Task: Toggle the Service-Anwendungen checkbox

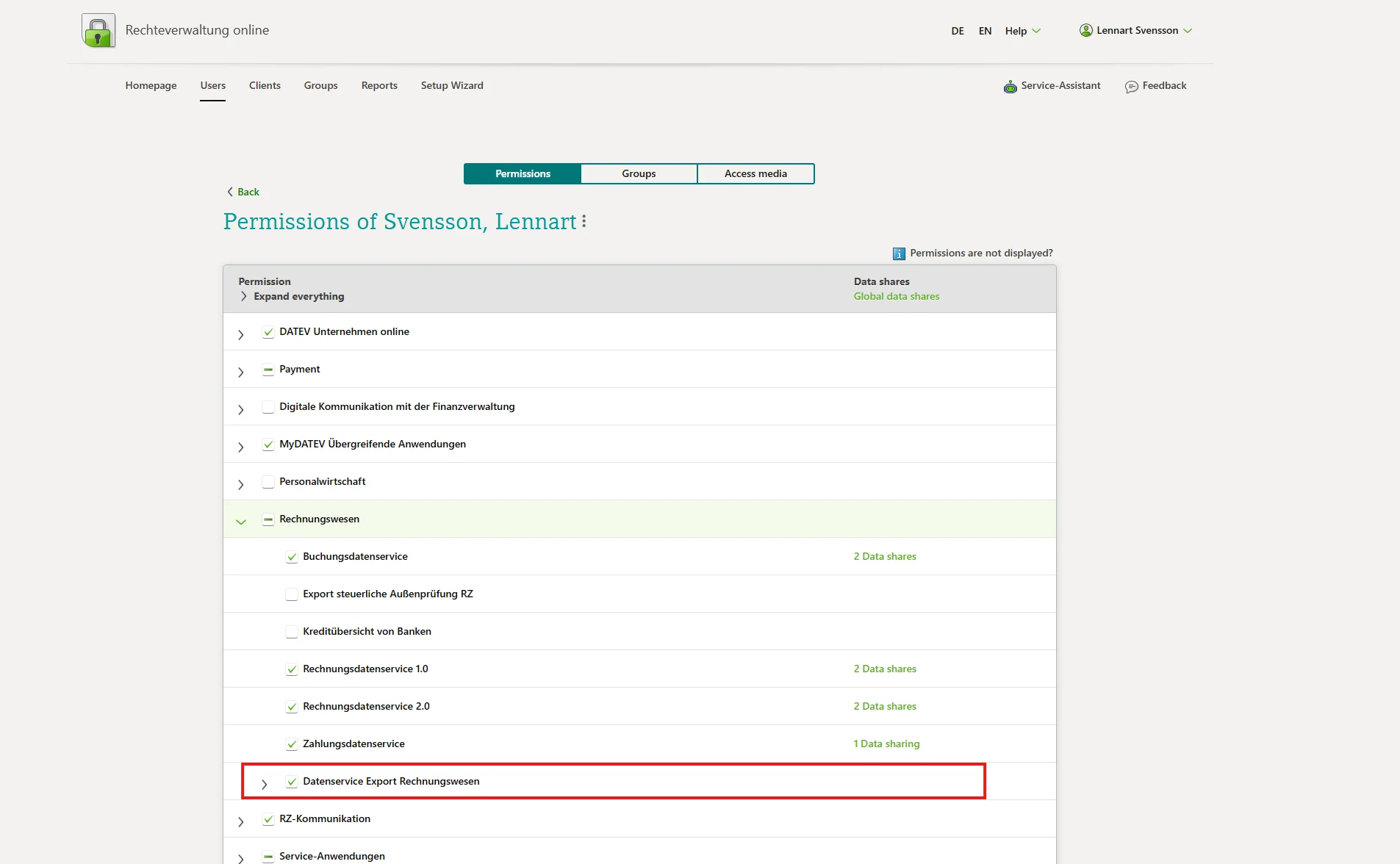Action: pos(268,857)
